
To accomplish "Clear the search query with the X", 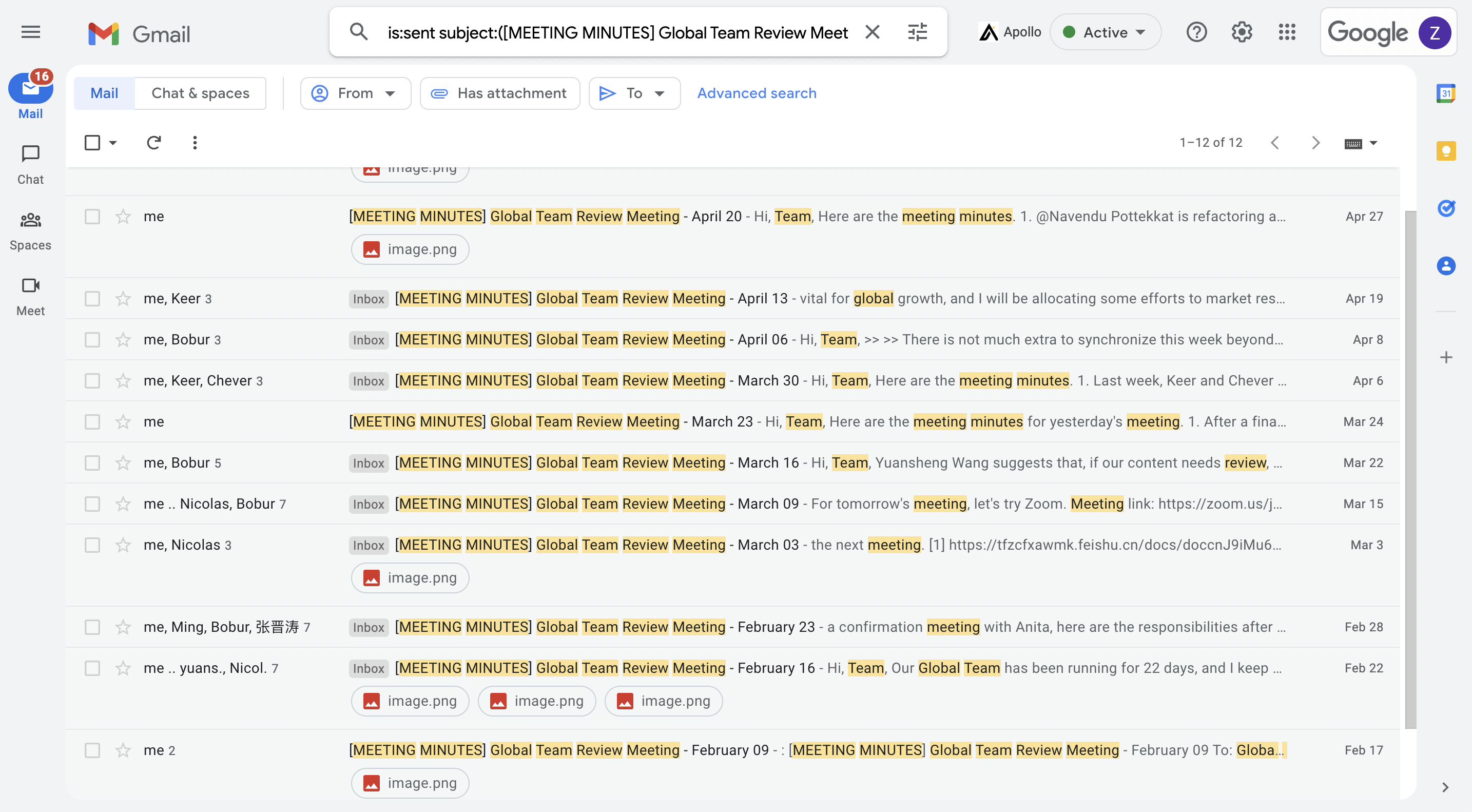I will (872, 32).
